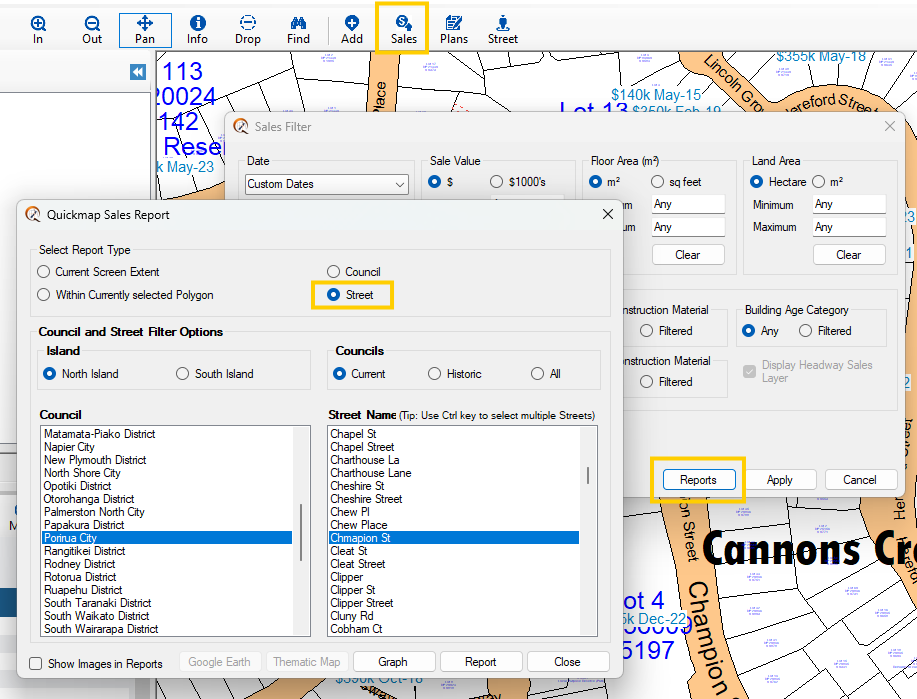Open the Street tool in toolbar
The width and height of the screenshot is (917, 699).
point(503,29)
